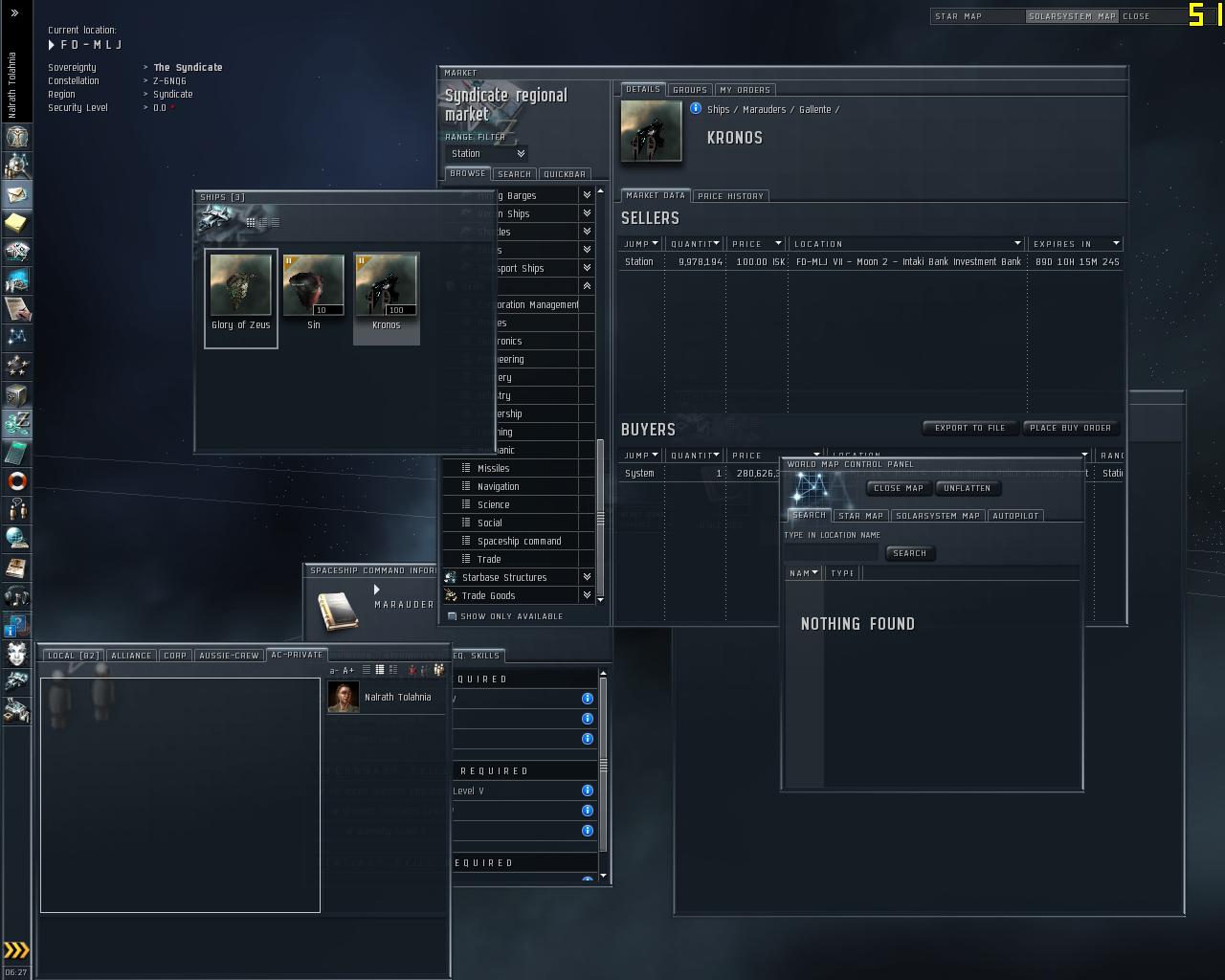Switch Ships window to icon grid view

coord(251,222)
